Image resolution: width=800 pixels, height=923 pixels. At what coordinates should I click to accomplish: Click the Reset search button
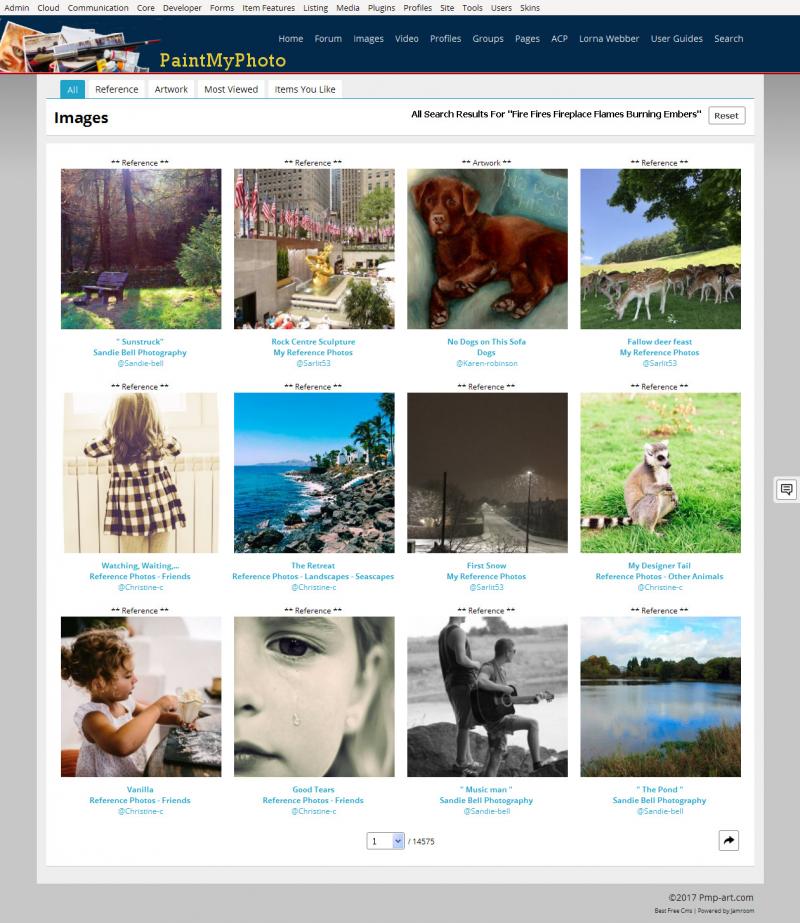click(726, 115)
